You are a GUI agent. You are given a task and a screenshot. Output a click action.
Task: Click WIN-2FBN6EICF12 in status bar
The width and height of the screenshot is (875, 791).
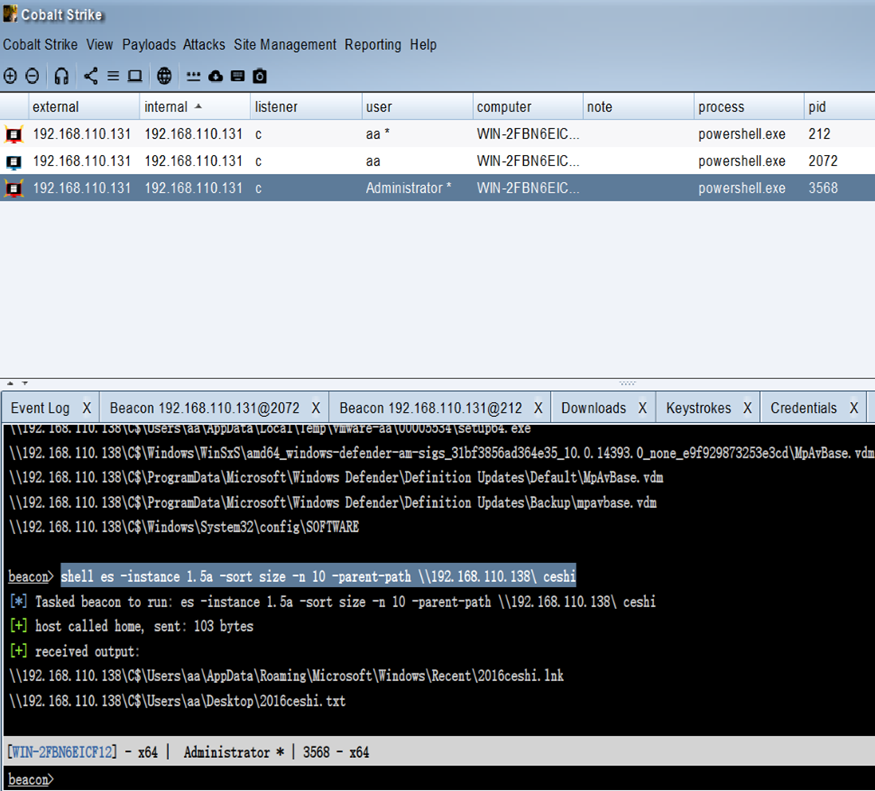[62, 752]
